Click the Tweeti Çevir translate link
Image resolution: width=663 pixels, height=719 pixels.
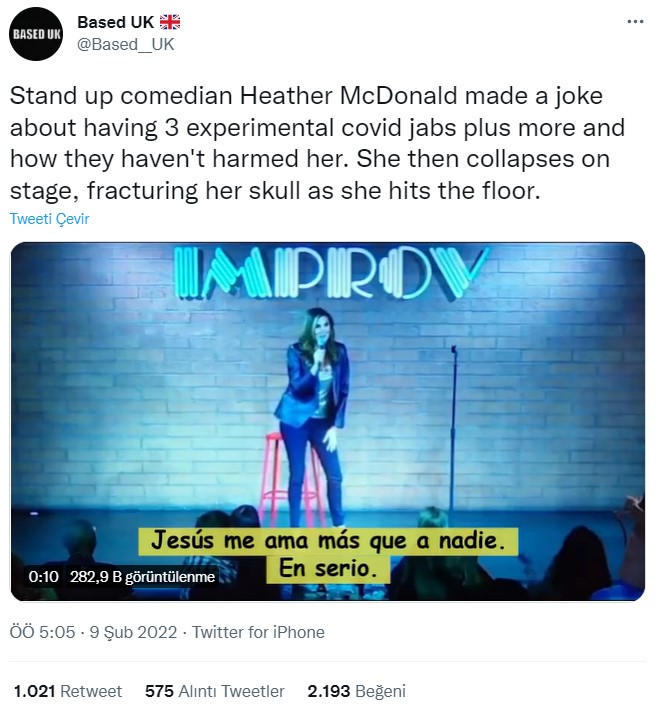(x=49, y=219)
